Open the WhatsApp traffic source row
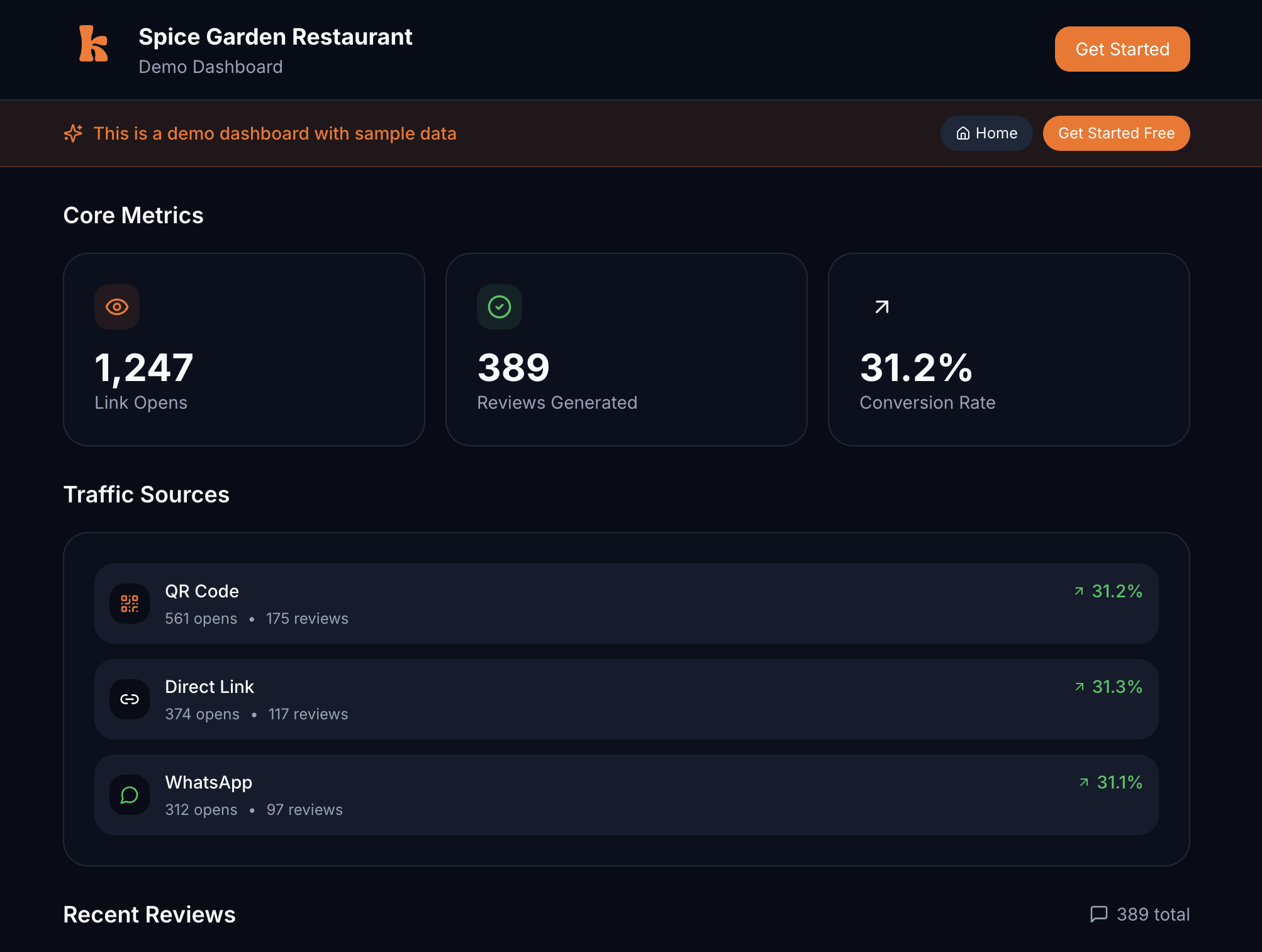 pyautogui.click(x=626, y=795)
